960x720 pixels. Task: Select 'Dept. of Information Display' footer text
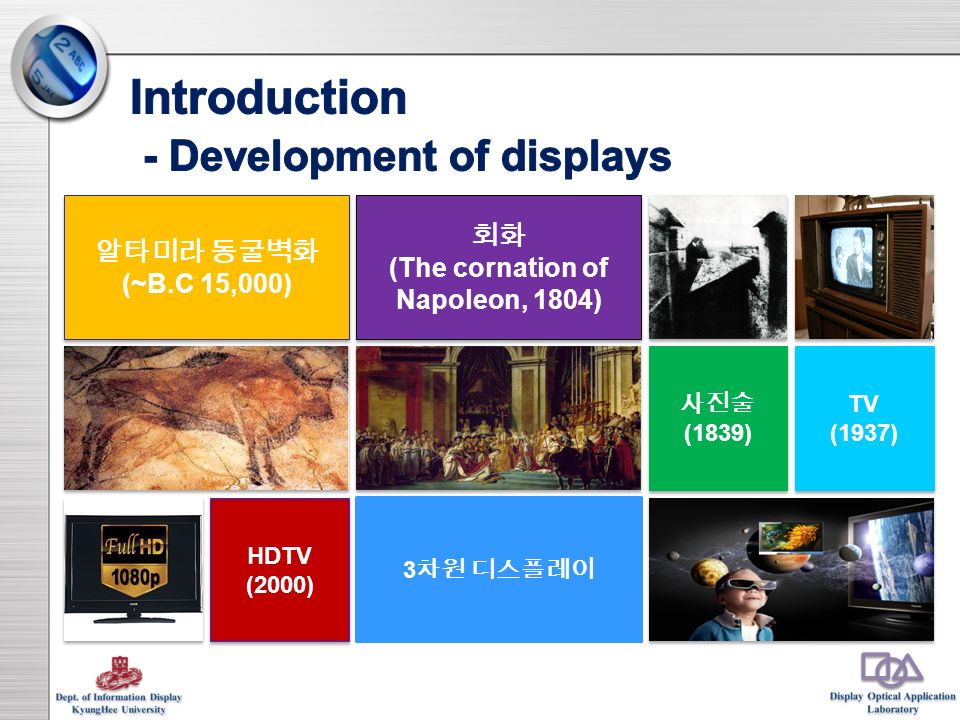pos(119,697)
